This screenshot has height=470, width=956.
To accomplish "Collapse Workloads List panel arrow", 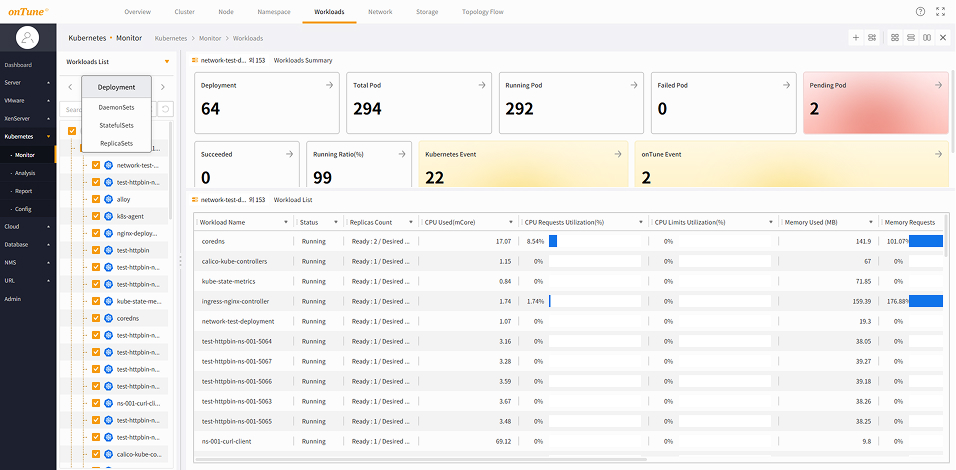I will (x=167, y=62).
